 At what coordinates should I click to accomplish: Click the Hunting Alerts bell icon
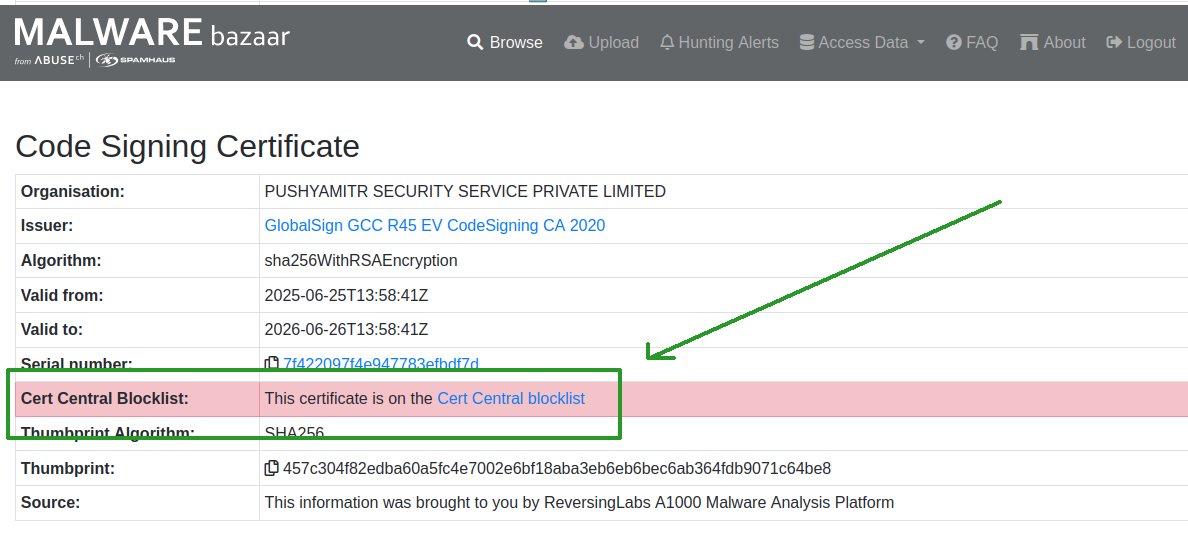pos(667,42)
